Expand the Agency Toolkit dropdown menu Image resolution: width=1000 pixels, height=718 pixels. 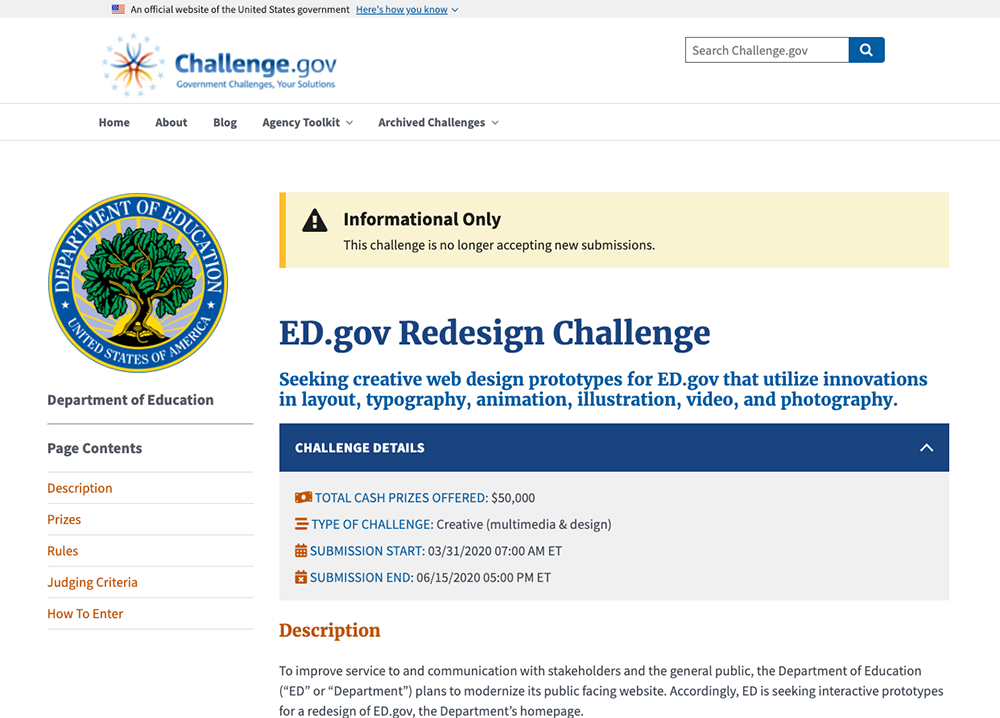pyautogui.click(x=307, y=122)
